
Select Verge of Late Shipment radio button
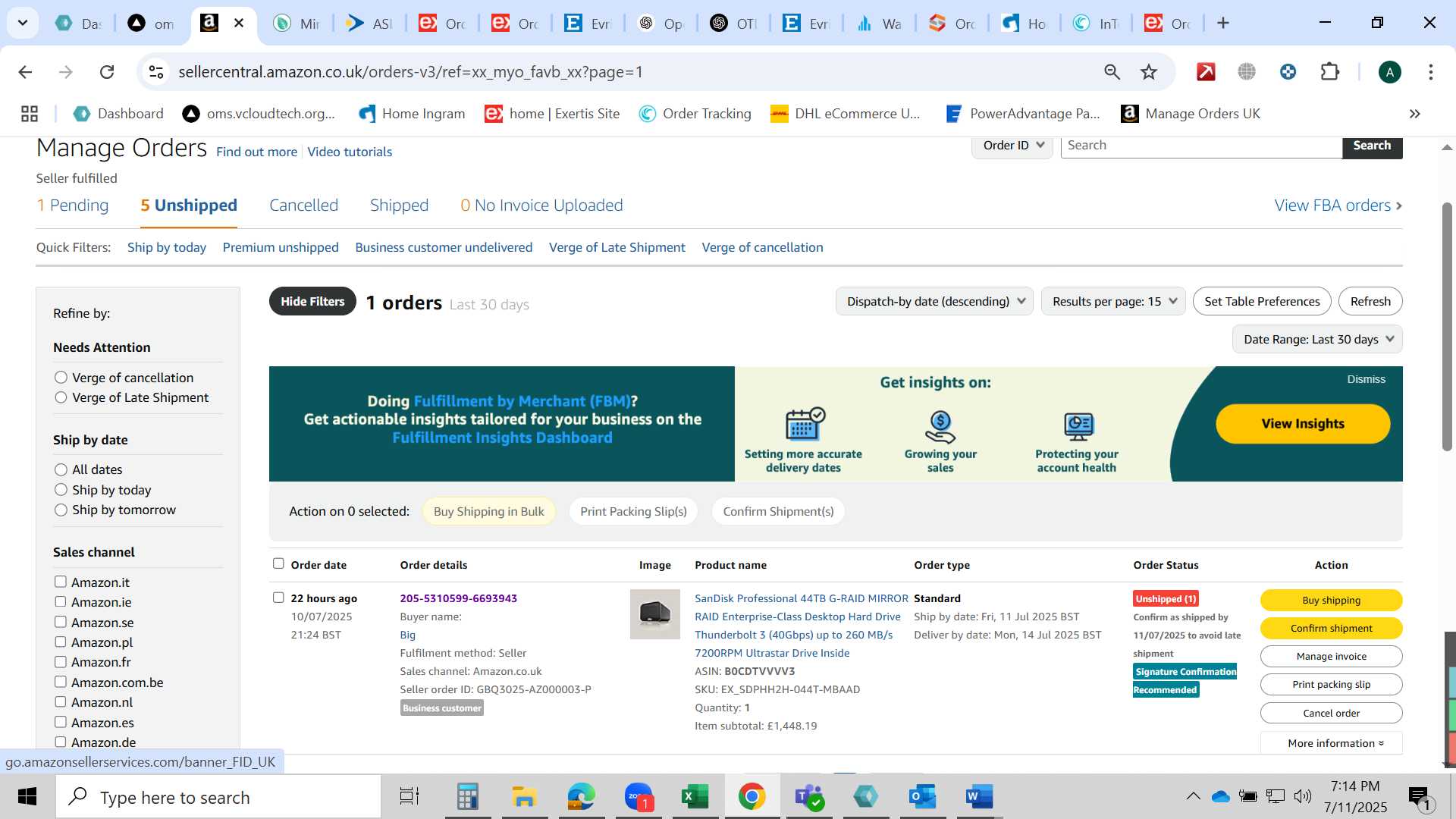pos(61,397)
